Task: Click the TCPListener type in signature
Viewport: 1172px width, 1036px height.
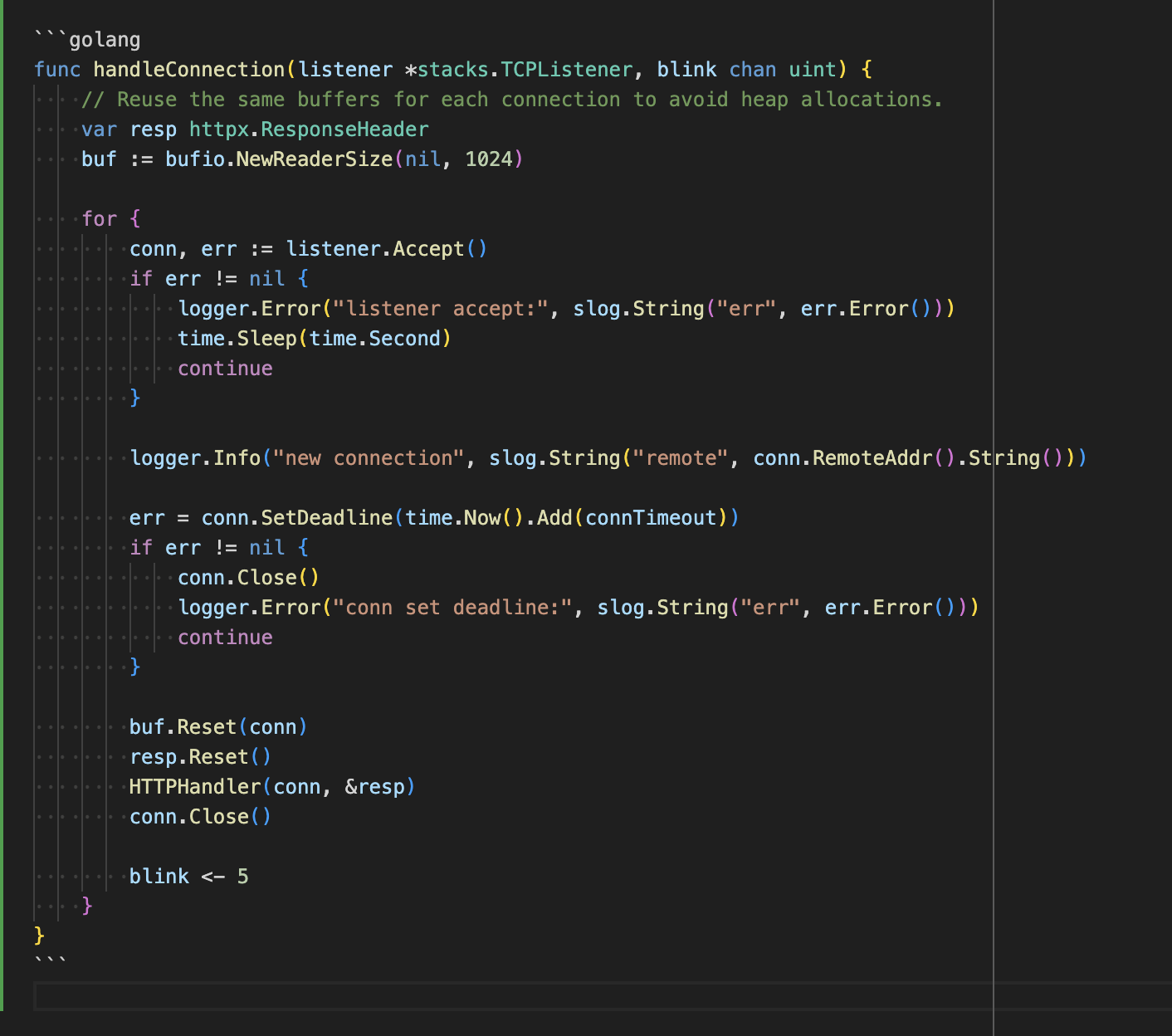Action: (x=567, y=70)
